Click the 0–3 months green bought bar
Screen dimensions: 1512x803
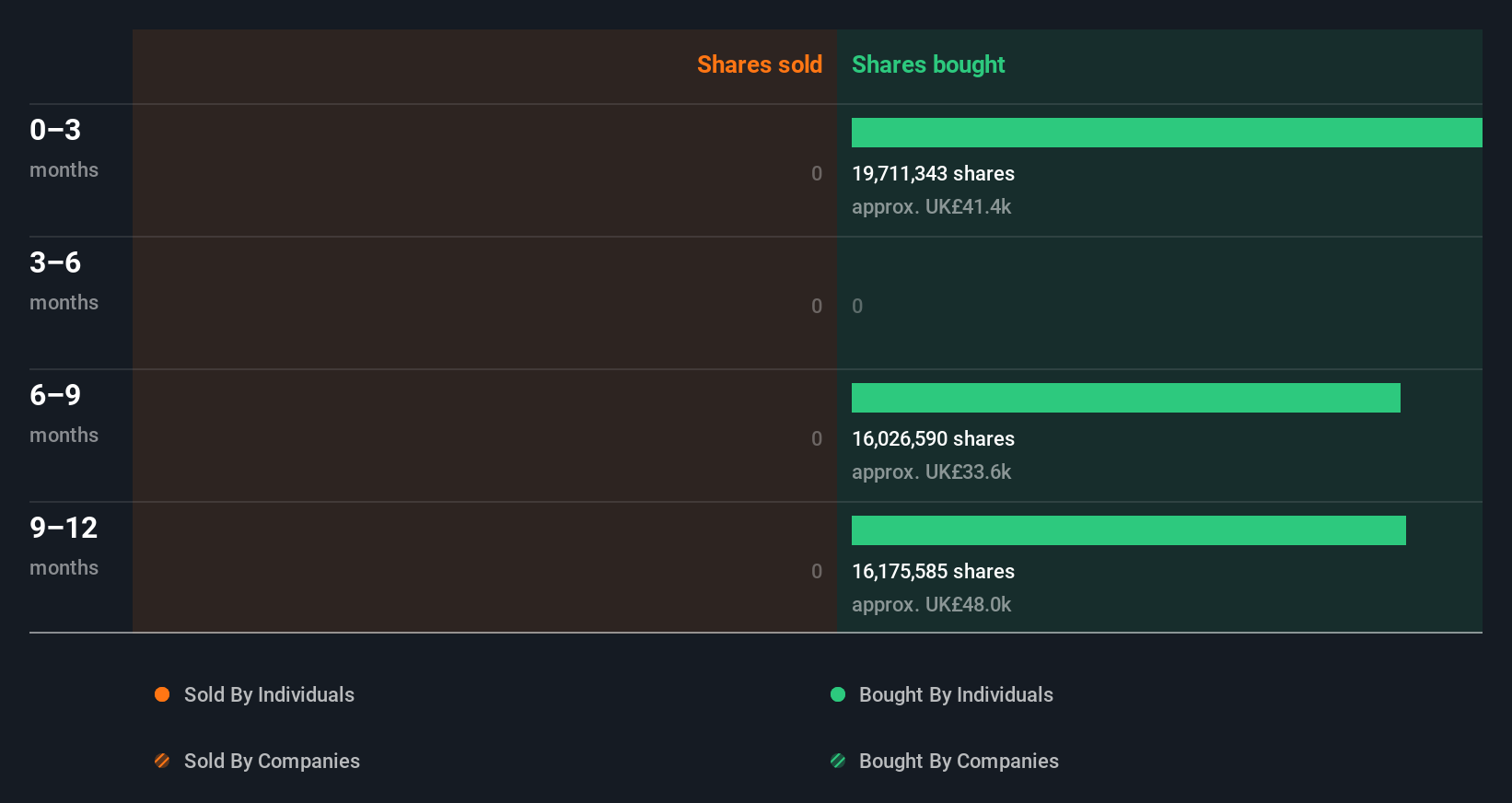(1167, 133)
